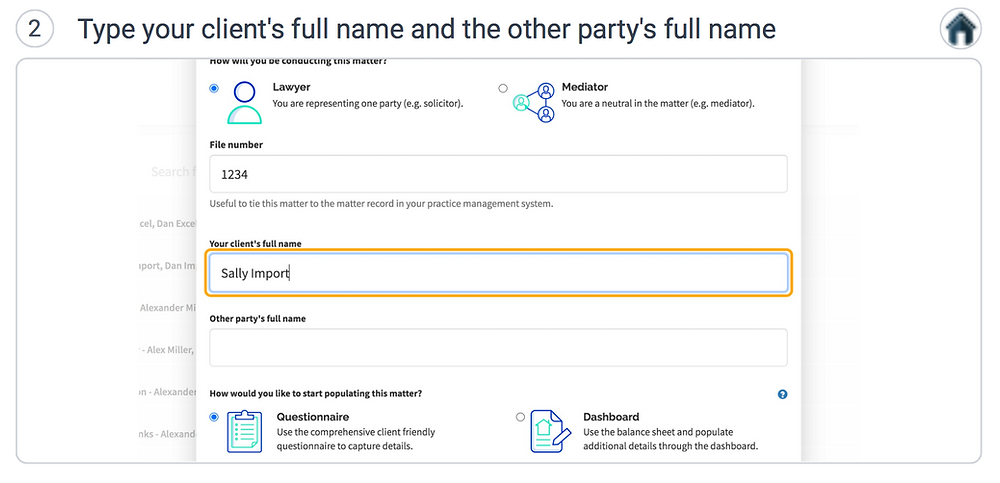Screen dimensions: 1000x483
Task: Select the Dashboard radio button
Action: [520, 417]
